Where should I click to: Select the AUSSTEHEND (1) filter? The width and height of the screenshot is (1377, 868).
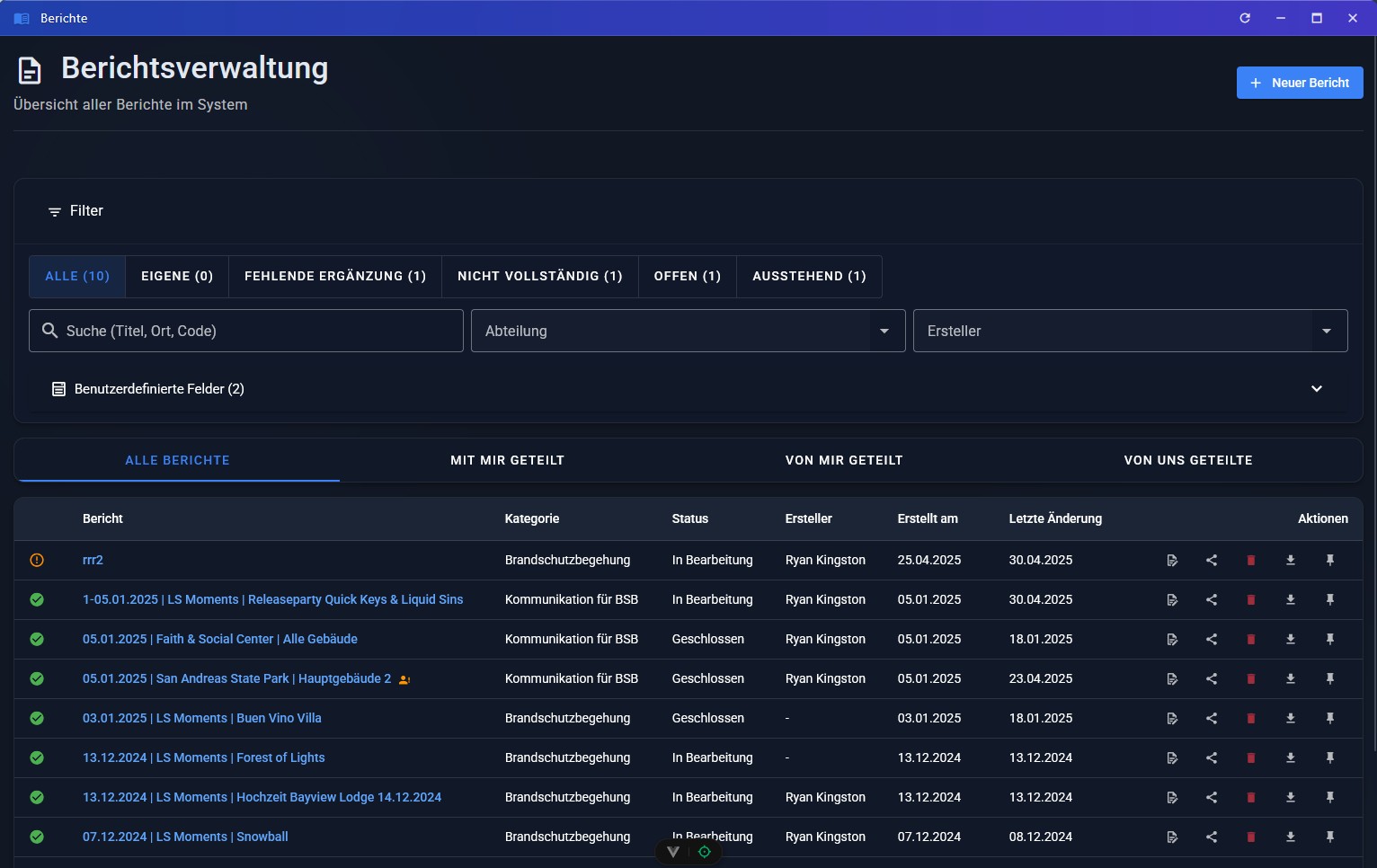coord(810,276)
